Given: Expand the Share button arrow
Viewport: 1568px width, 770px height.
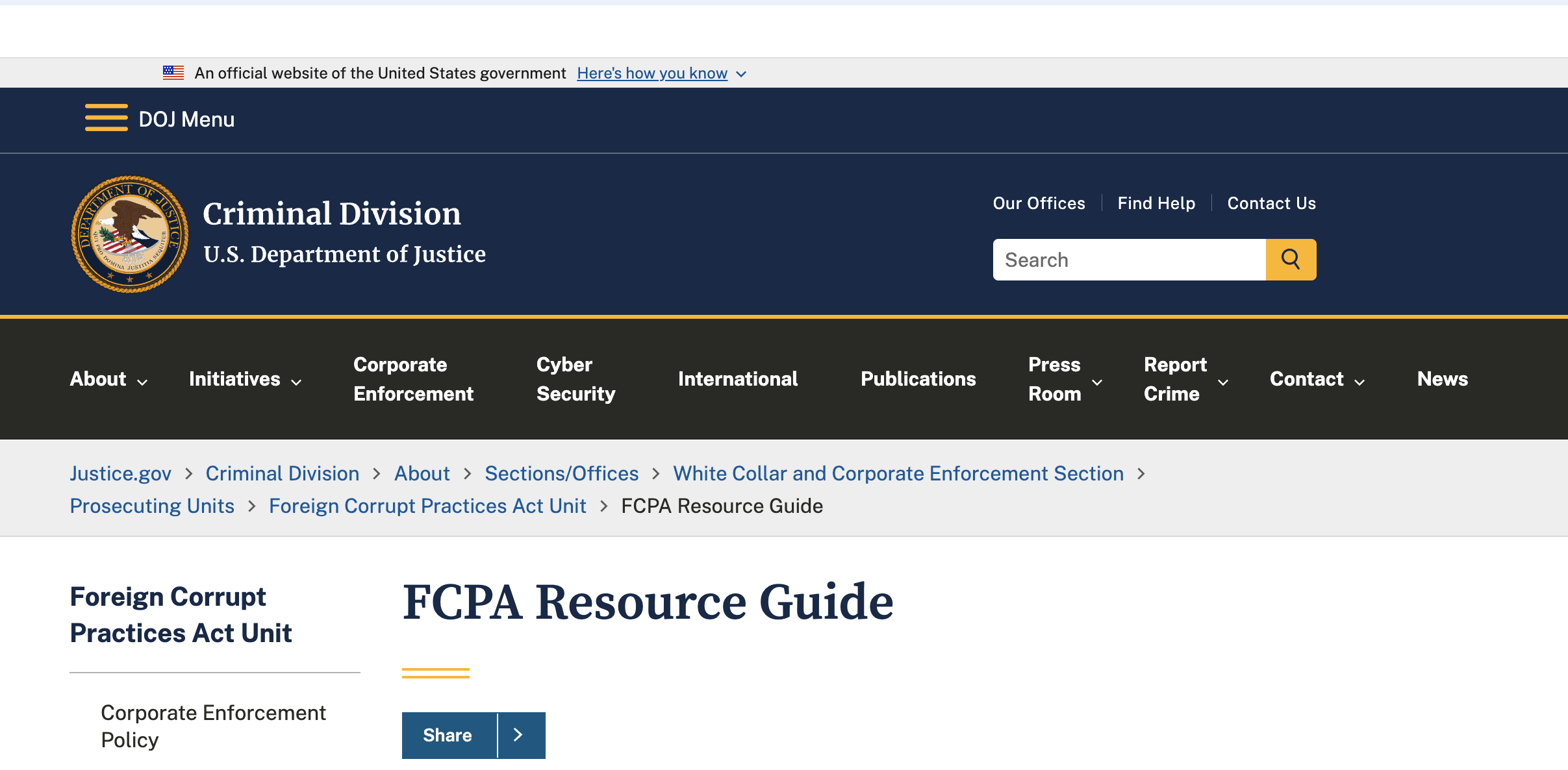Looking at the screenshot, I should pos(518,735).
